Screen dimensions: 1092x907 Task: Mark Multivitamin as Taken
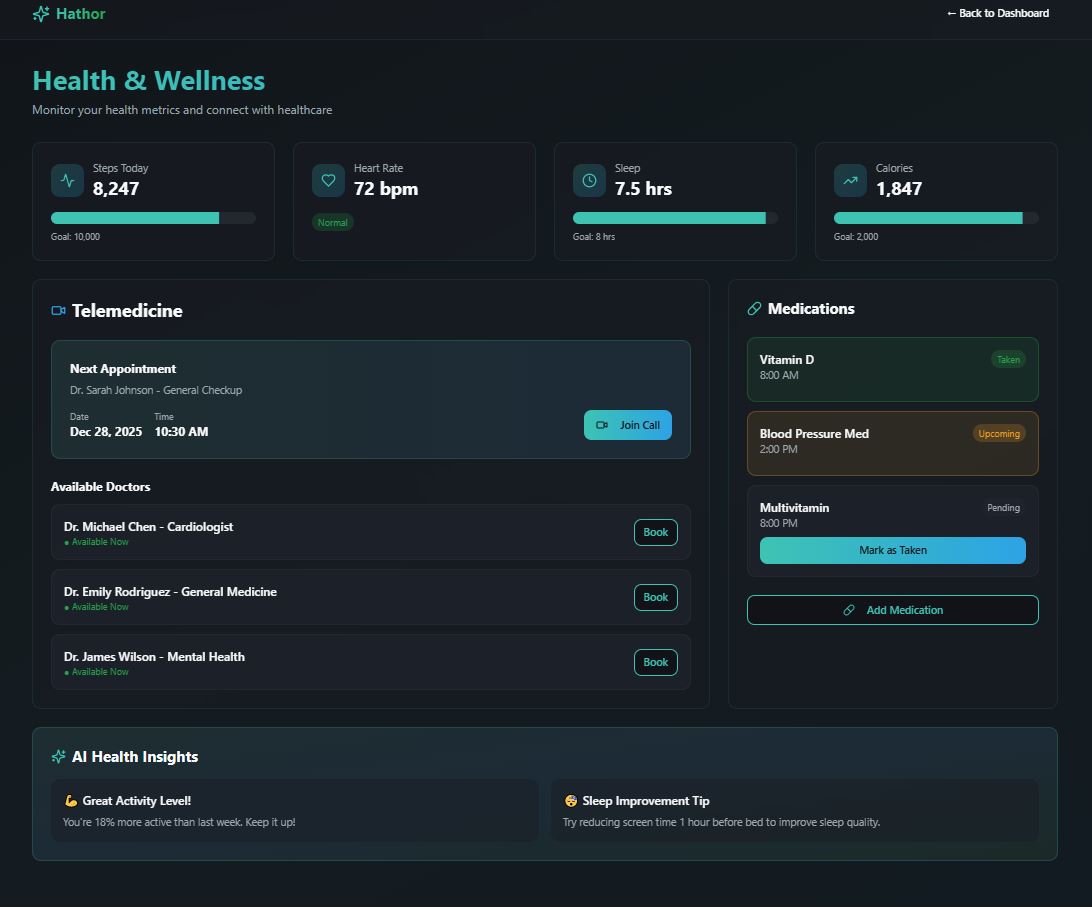[x=893, y=550]
